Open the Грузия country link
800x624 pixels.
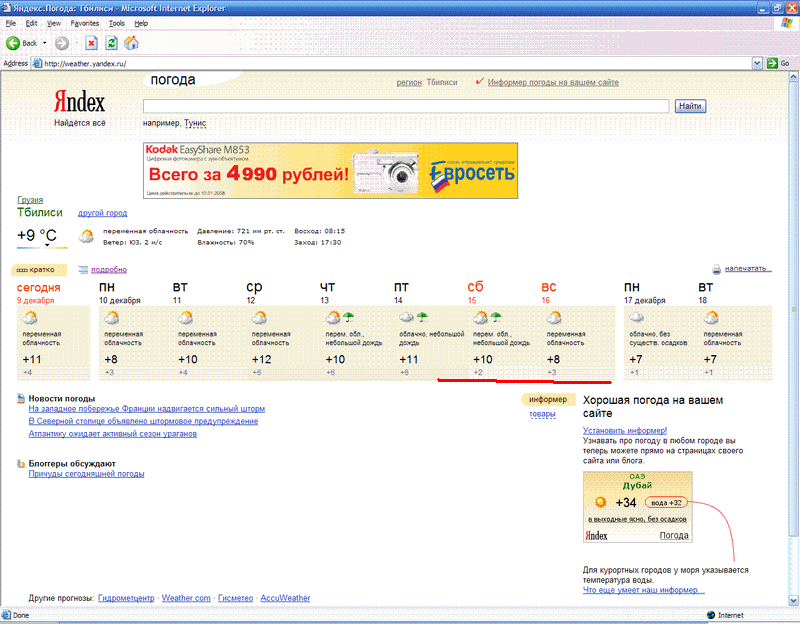30,200
